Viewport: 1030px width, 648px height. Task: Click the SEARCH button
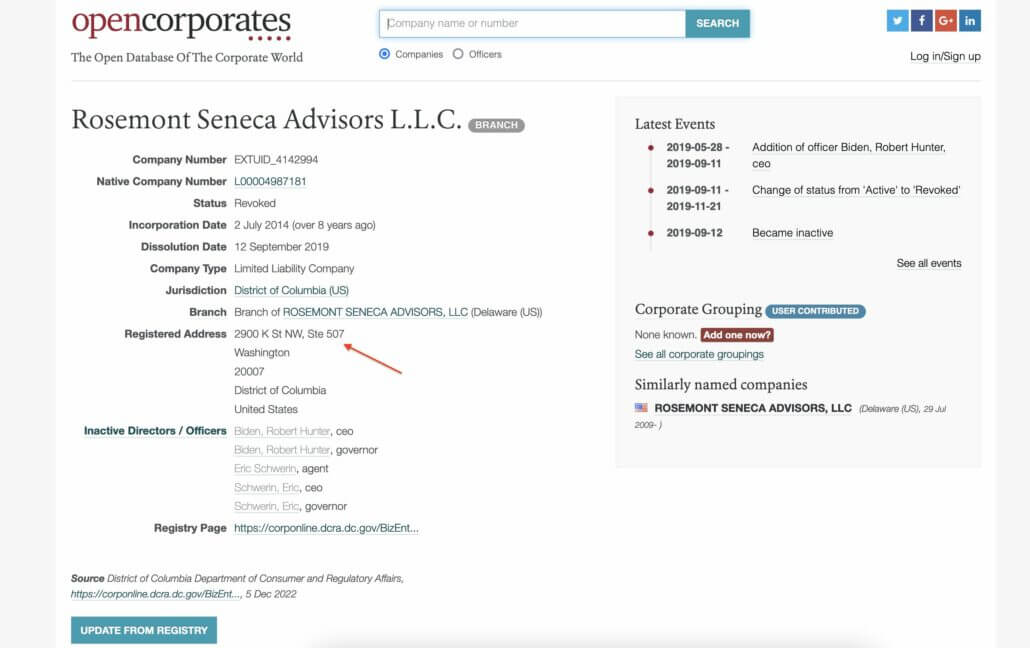pyautogui.click(x=717, y=24)
